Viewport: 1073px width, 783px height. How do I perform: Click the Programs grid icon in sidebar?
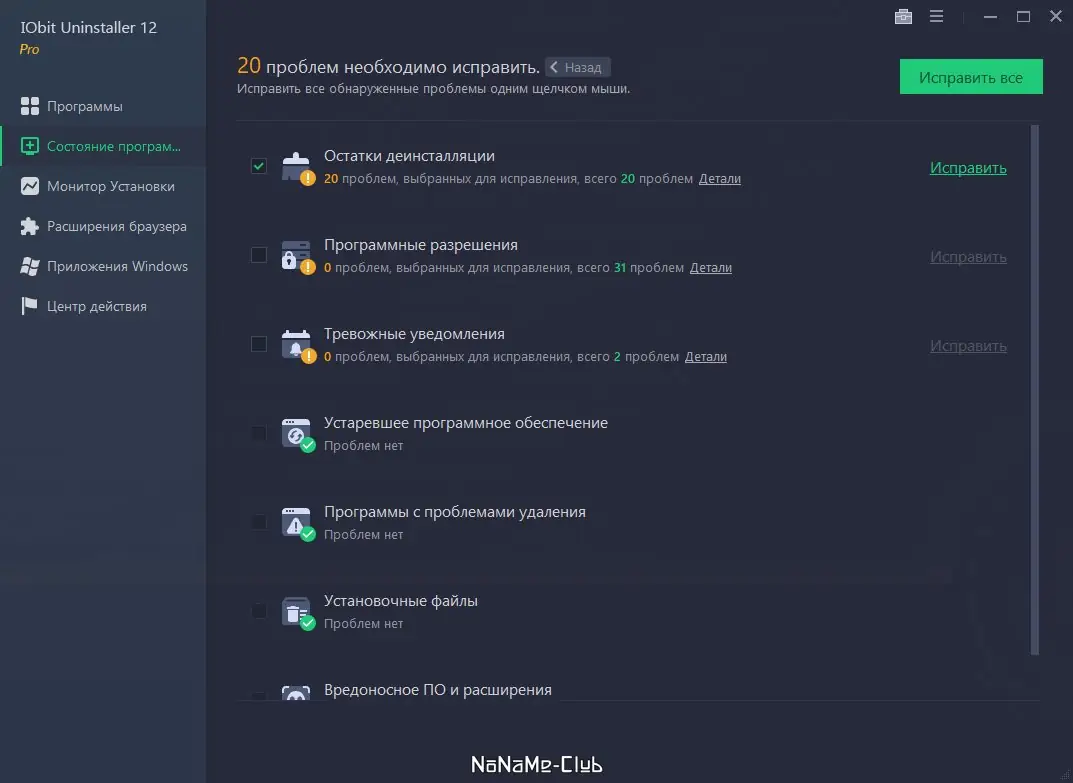[x=29, y=106]
